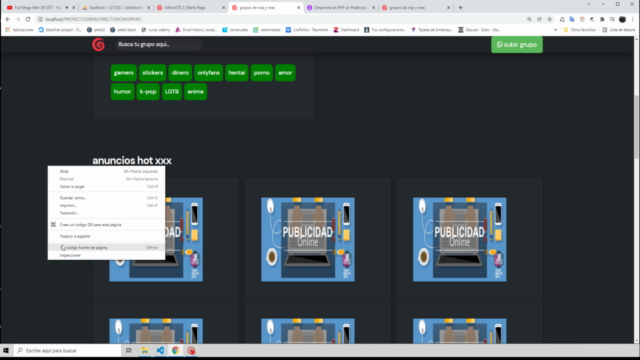The width and height of the screenshot is (640, 360).
Task: Open the extensions puzzle piece icon
Action: tap(602, 19)
